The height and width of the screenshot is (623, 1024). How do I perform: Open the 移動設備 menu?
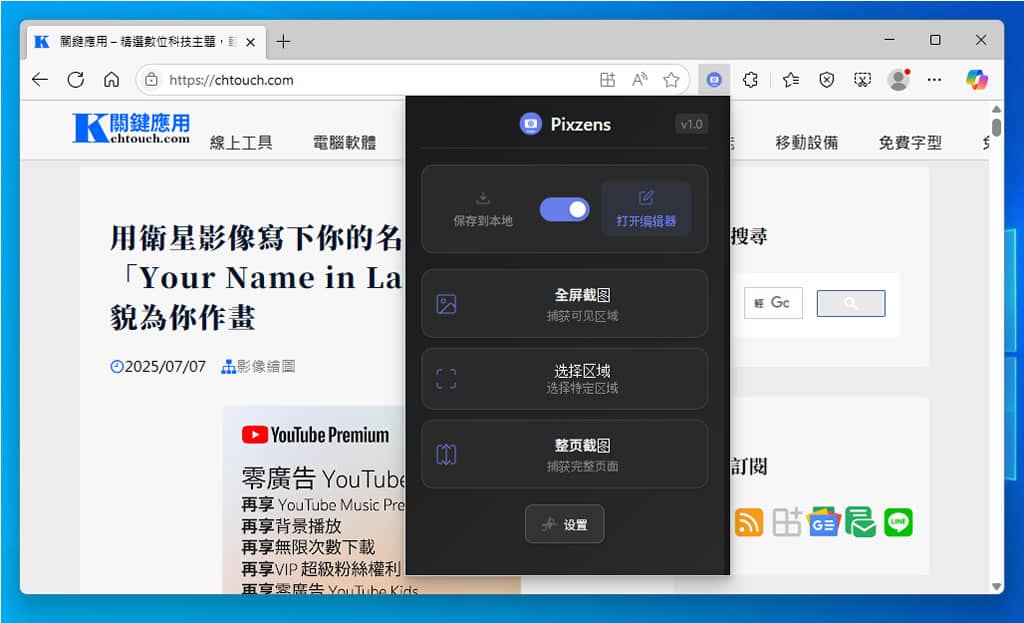(807, 142)
